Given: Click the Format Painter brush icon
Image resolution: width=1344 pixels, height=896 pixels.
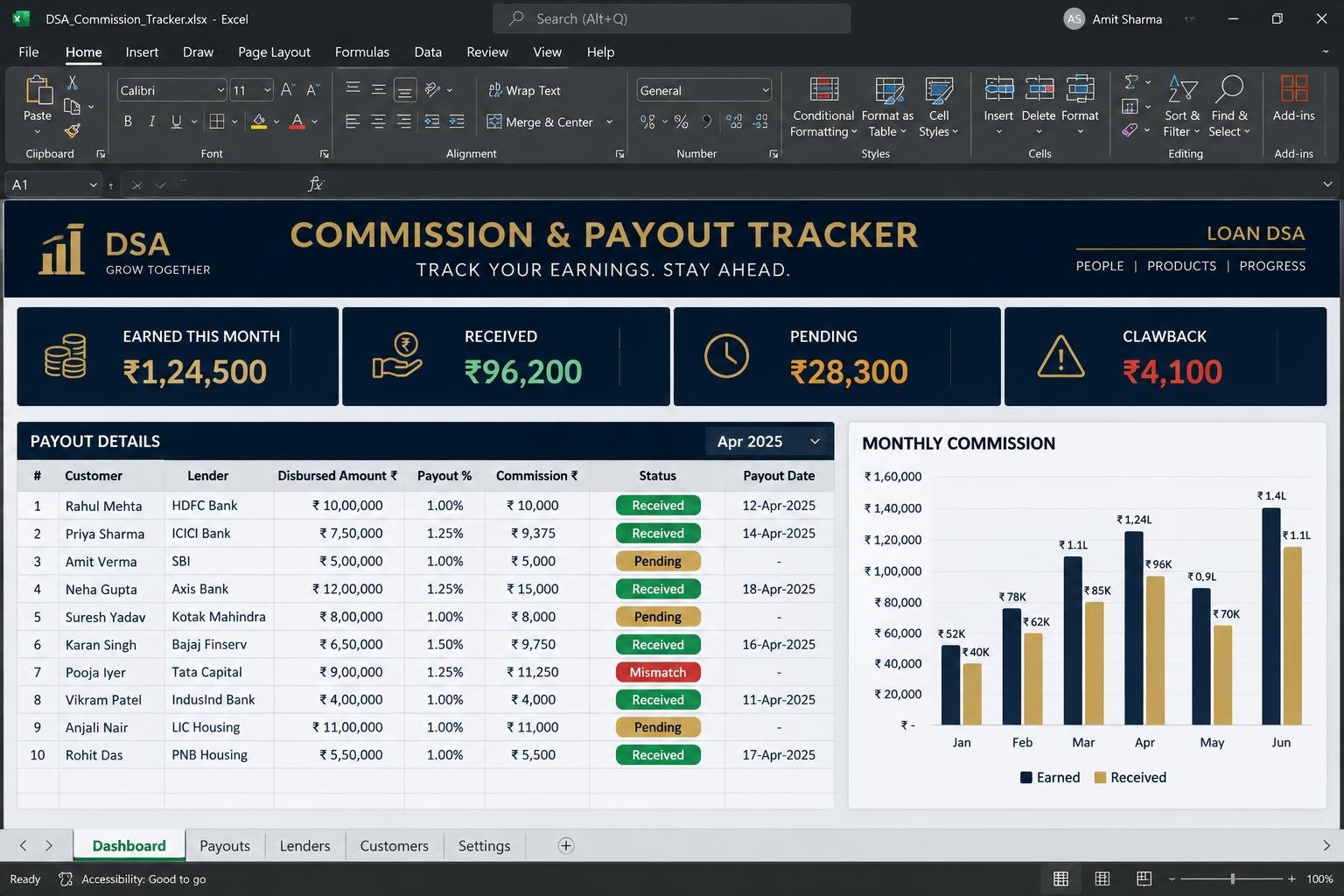Looking at the screenshot, I should [73, 130].
